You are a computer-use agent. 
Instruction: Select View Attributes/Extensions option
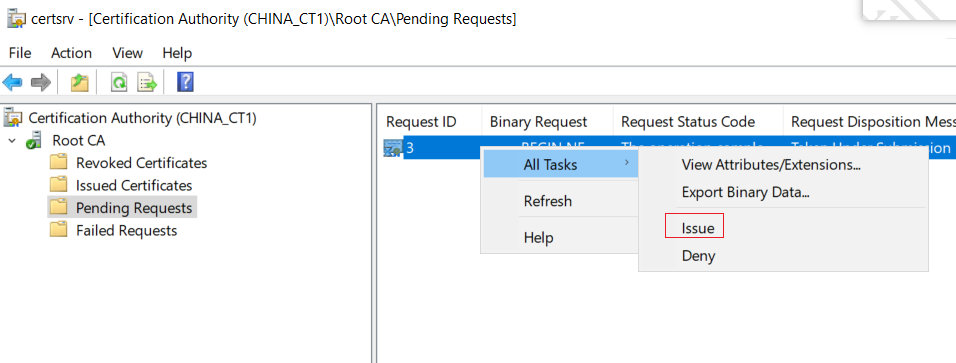pos(771,165)
